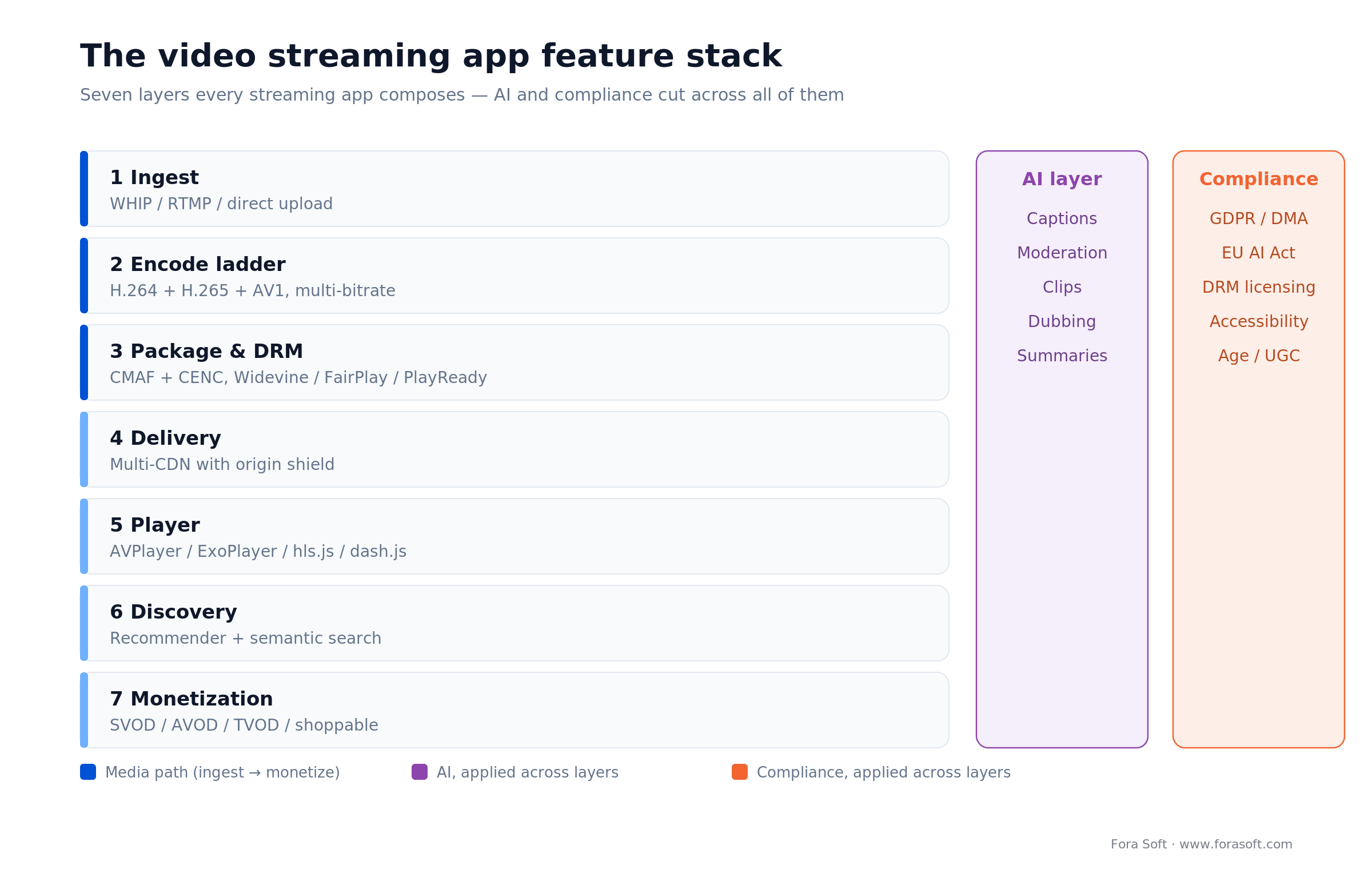1372x869 pixels.
Task: Select the '7 Monetization' heading
Action: [192, 699]
